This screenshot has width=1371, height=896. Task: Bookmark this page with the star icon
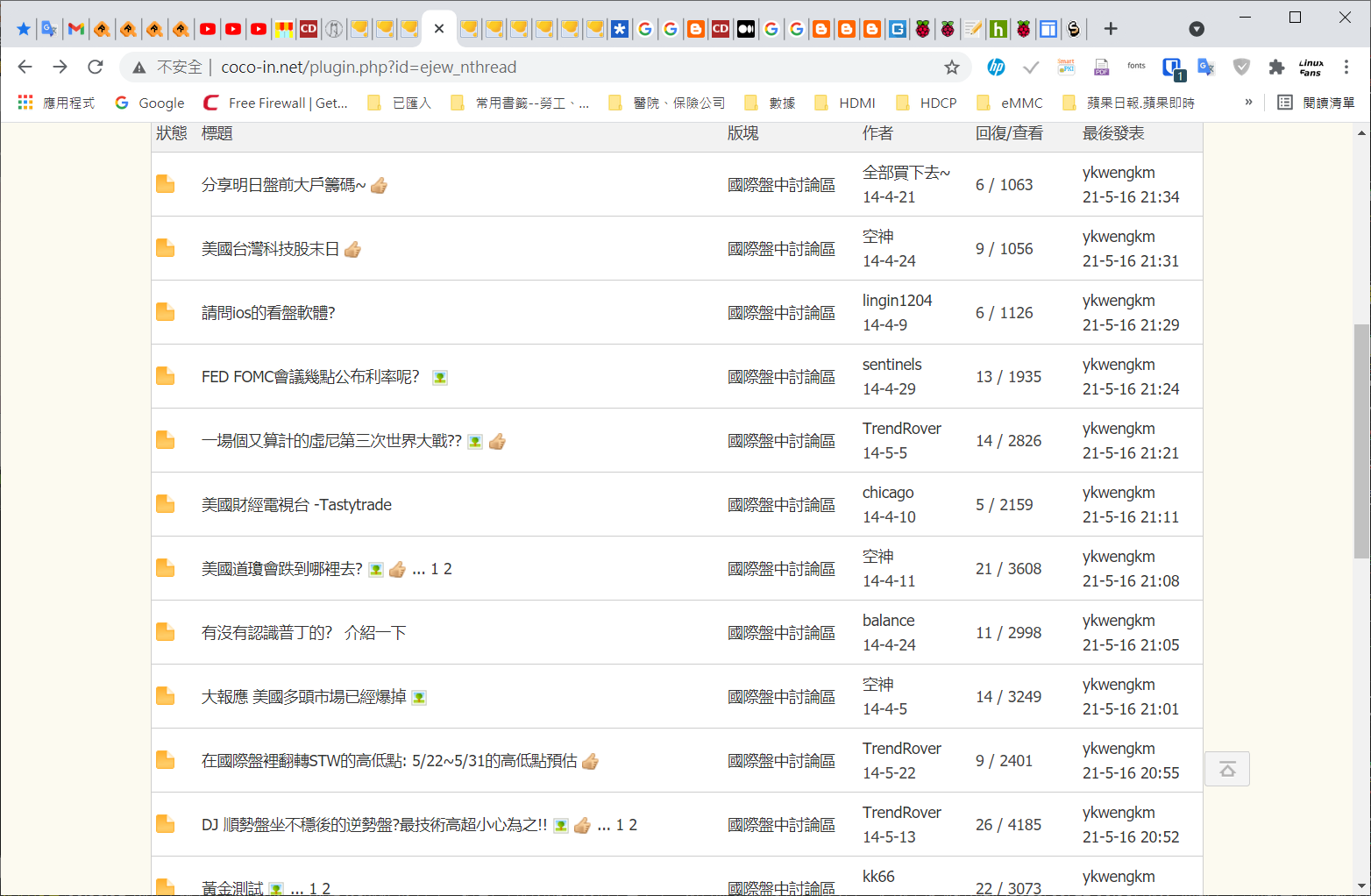952,68
